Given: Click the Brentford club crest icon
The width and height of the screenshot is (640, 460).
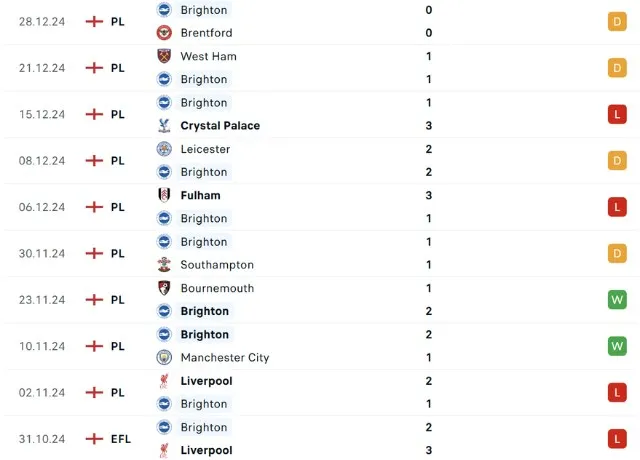Looking at the screenshot, I should [165, 33].
